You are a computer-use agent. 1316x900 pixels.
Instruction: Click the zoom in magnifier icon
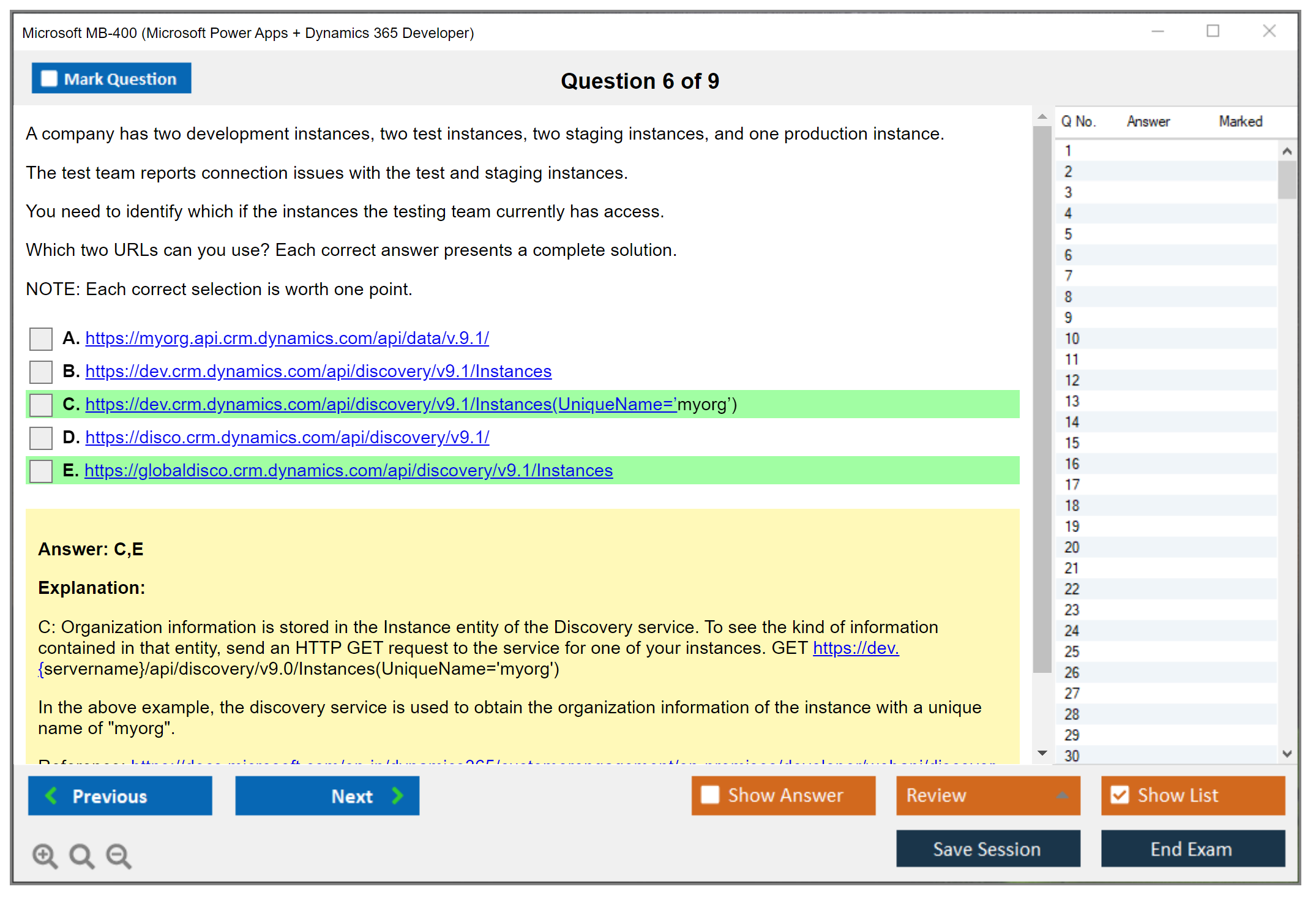pos(45,855)
